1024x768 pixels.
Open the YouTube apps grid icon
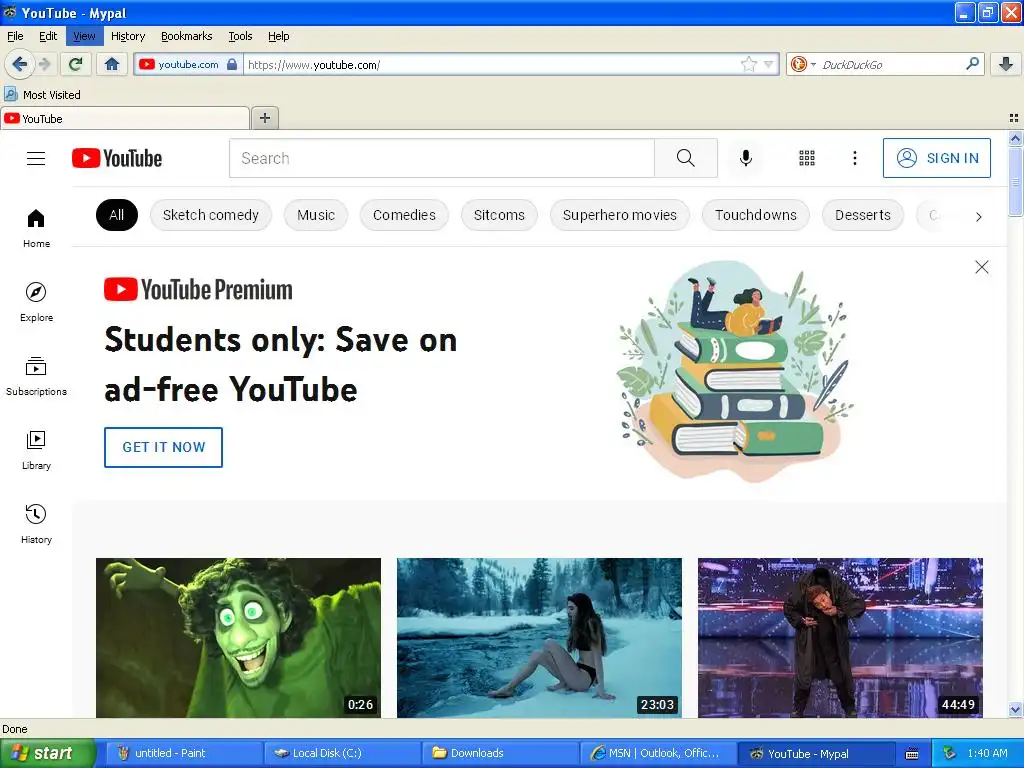click(x=807, y=158)
